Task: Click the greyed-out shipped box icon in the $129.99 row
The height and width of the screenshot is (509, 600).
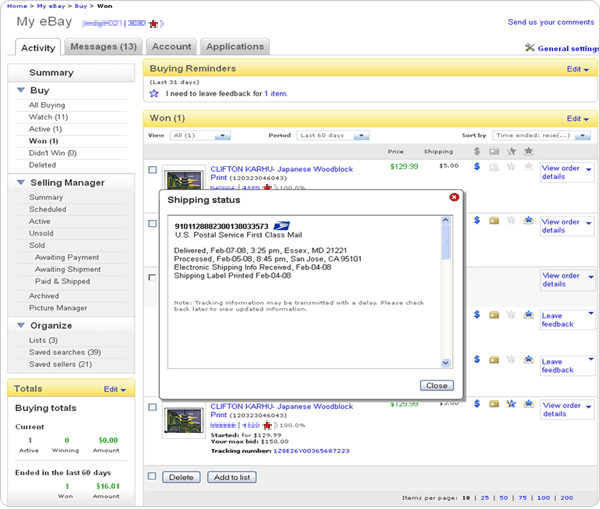Action: click(494, 166)
